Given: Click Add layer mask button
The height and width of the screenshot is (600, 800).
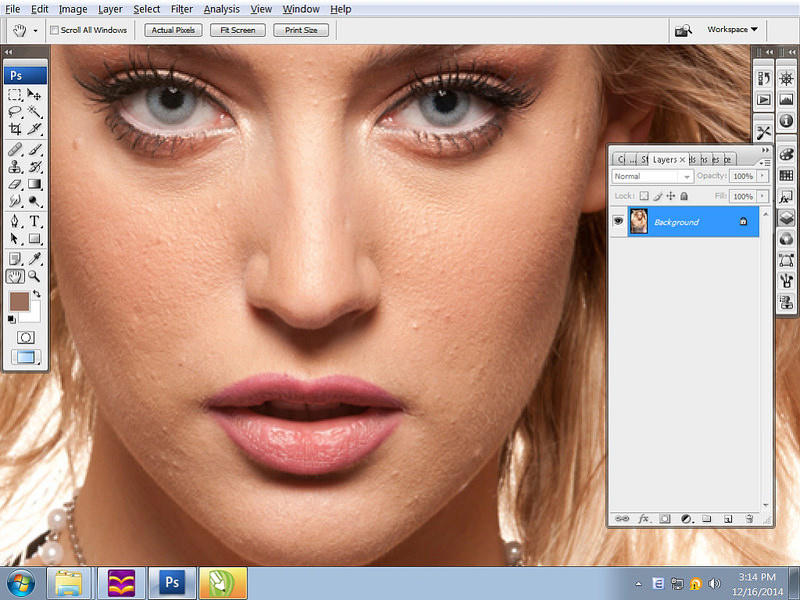Looking at the screenshot, I should (665, 519).
